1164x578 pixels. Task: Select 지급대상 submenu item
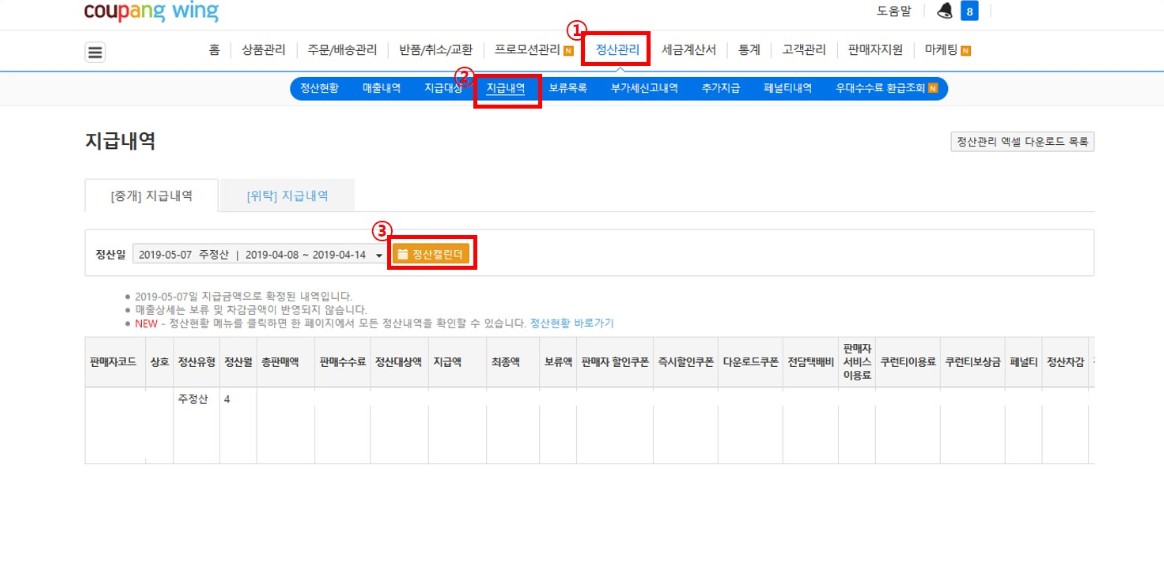(x=443, y=88)
